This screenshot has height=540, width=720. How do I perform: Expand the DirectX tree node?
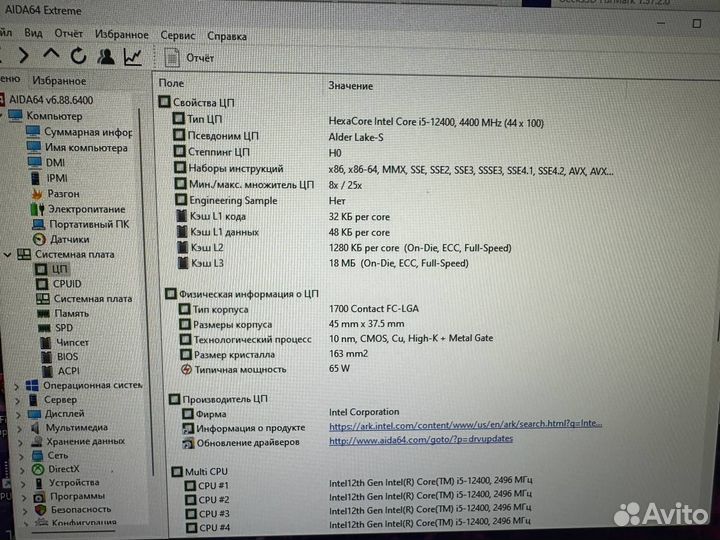pos(22,470)
